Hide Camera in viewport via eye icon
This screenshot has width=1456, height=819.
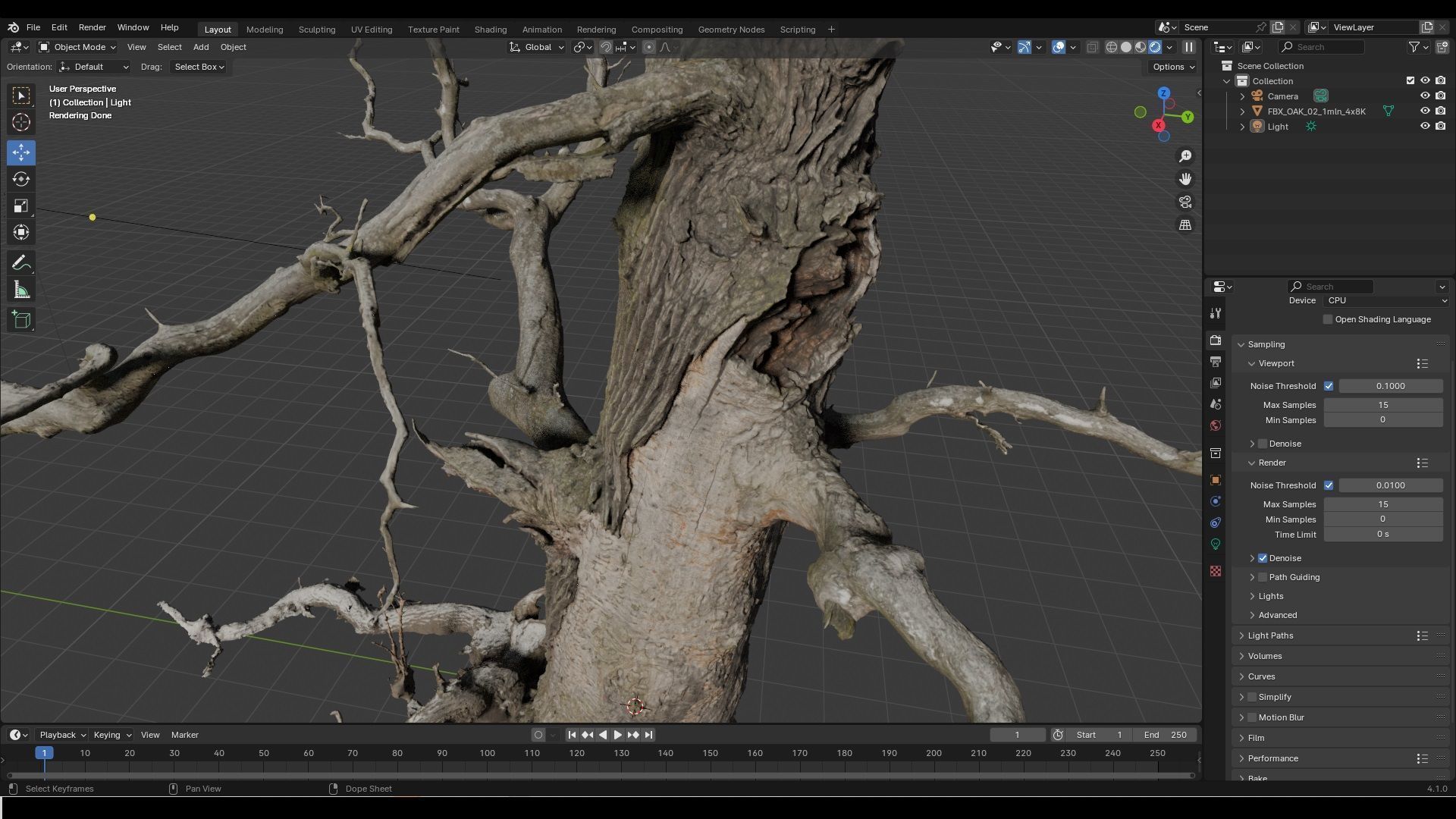point(1425,96)
